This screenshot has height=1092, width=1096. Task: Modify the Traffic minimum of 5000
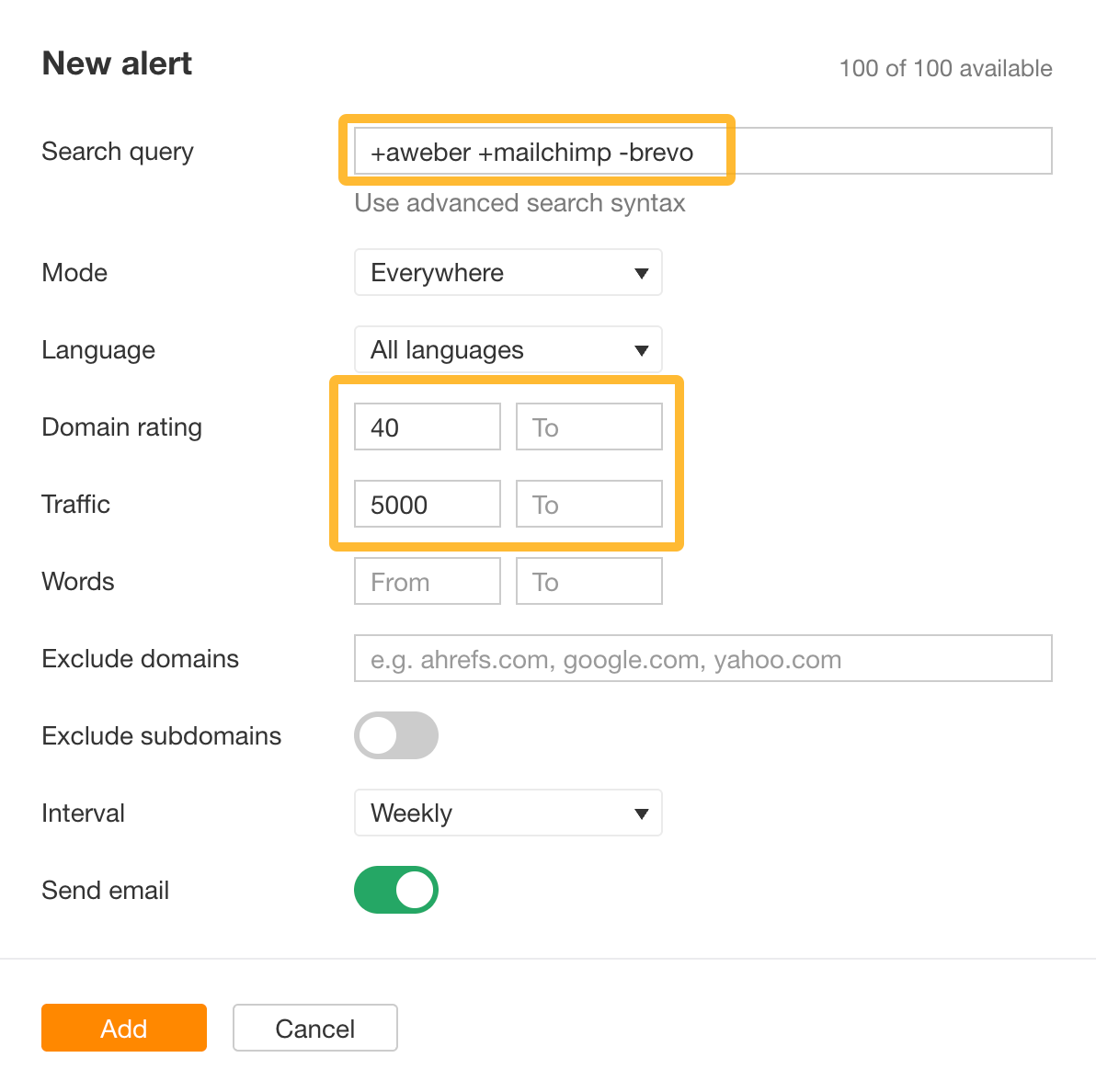[x=427, y=504]
